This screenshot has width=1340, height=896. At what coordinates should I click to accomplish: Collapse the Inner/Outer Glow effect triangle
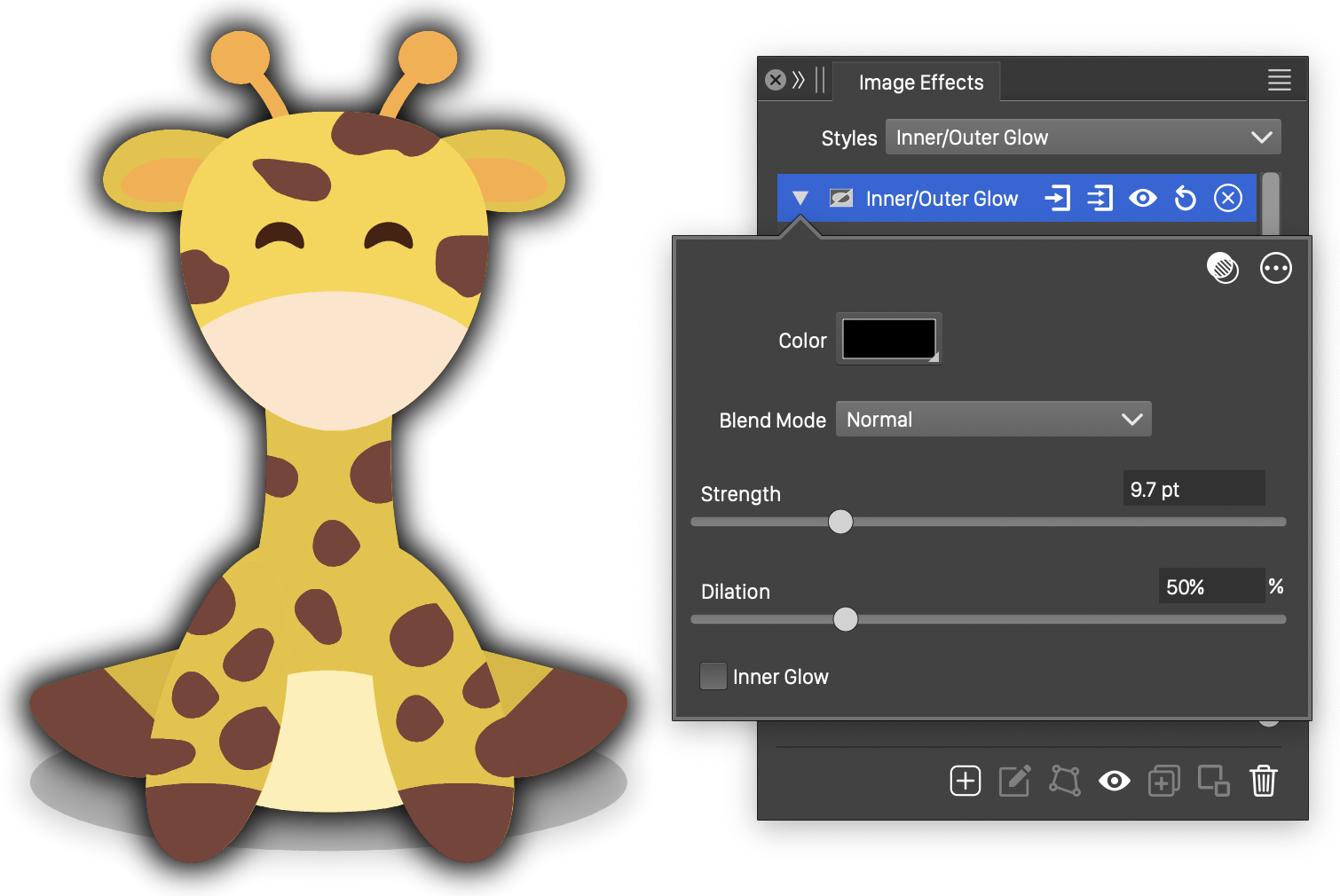[x=800, y=198]
